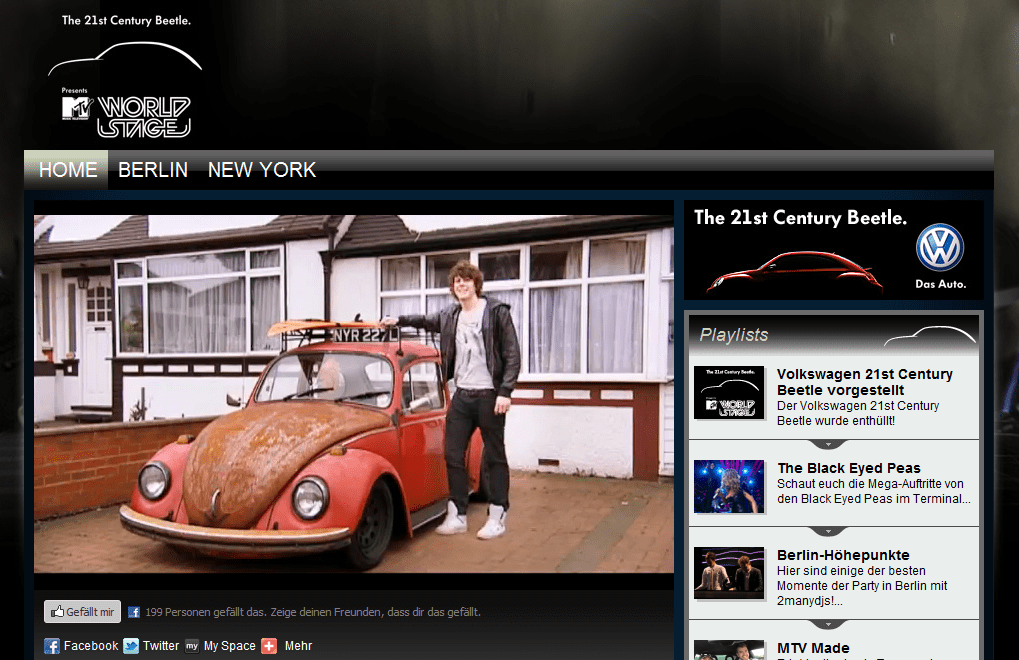Click the small Facebook icon beside like count
Image resolution: width=1019 pixels, height=660 pixels.
134,612
